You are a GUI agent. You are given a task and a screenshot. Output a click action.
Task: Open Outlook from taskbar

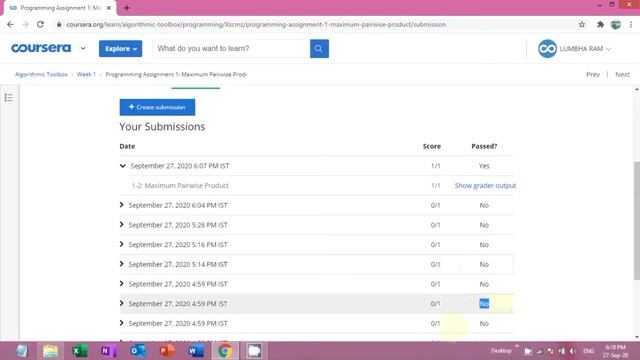138,351
